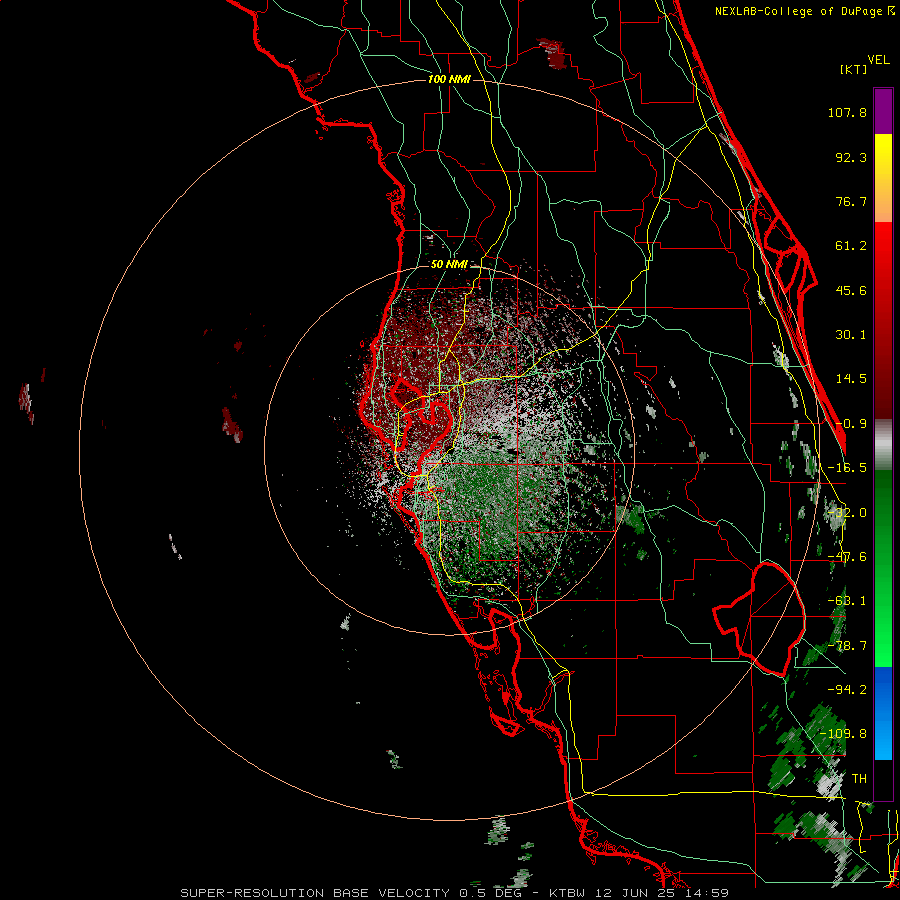Click the -78.7 velocity scale value
The image size is (900, 900).
click(847, 646)
